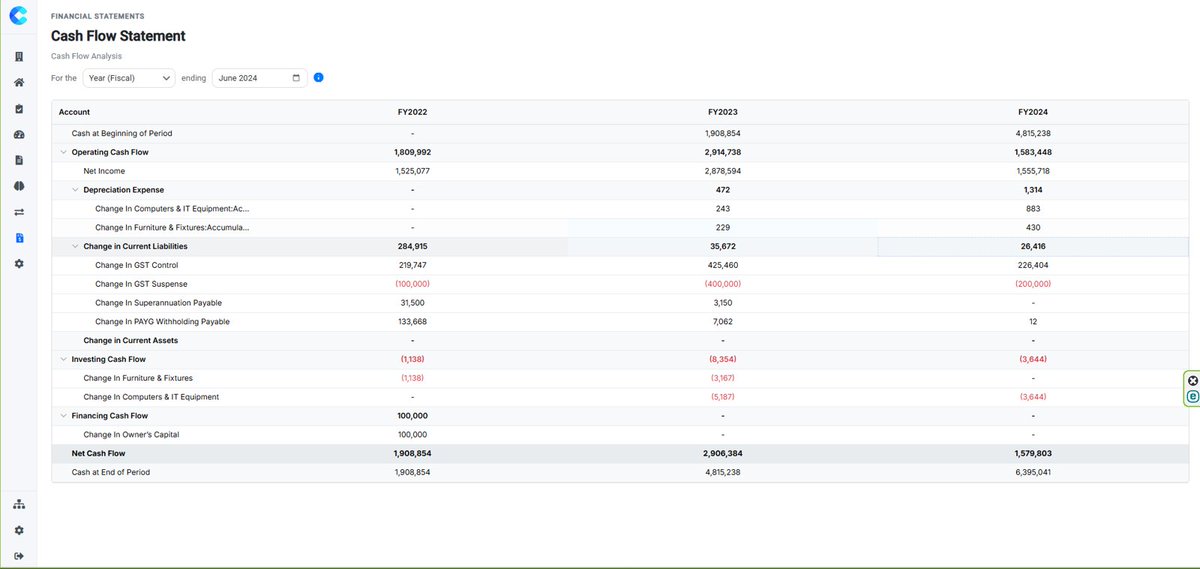Go to the home icon in sidebar
This screenshot has height=569, width=1200.
pyautogui.click(x=18, y=82)
